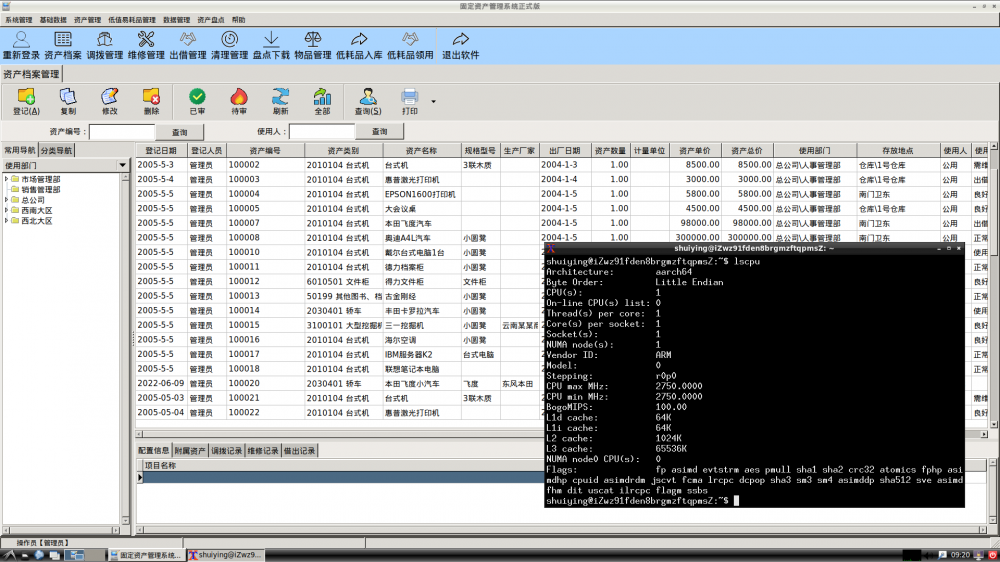1000x562 pixels.
Task: Show 全部 all records icon
Action: click(322, 101)
